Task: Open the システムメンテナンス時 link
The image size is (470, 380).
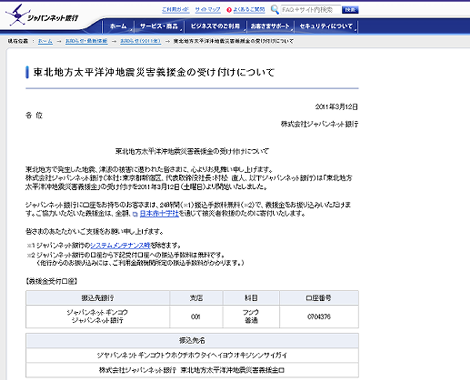Action: pyautogui.click(x=120, y=246)
